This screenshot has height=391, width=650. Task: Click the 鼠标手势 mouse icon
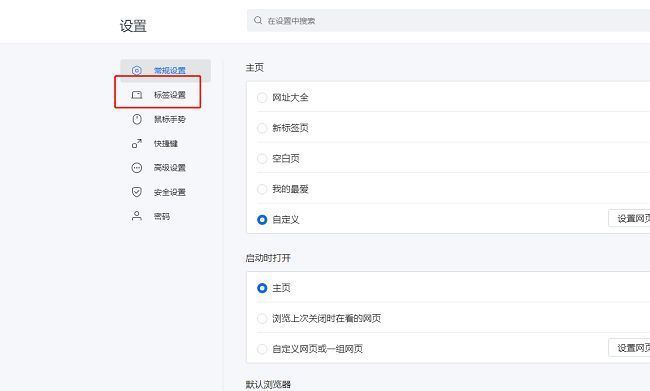coord(136,119)
